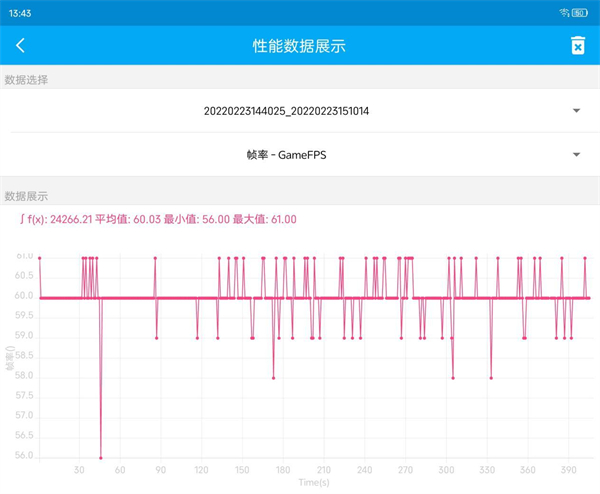Viewport: 600px width, 494px height.
Task: Click the 帧率 y-axis label
Action: click(x=9, y=357)
